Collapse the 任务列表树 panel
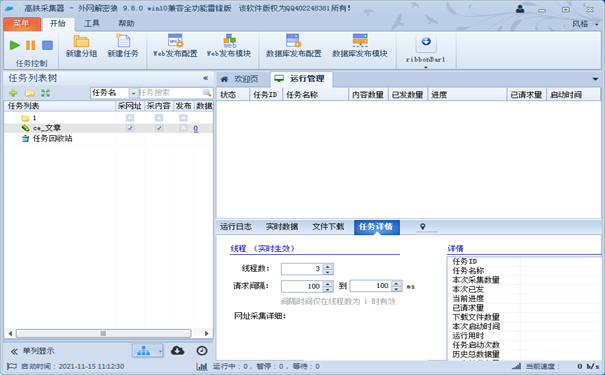Screen dimensions: 605x375 (206, 78)
